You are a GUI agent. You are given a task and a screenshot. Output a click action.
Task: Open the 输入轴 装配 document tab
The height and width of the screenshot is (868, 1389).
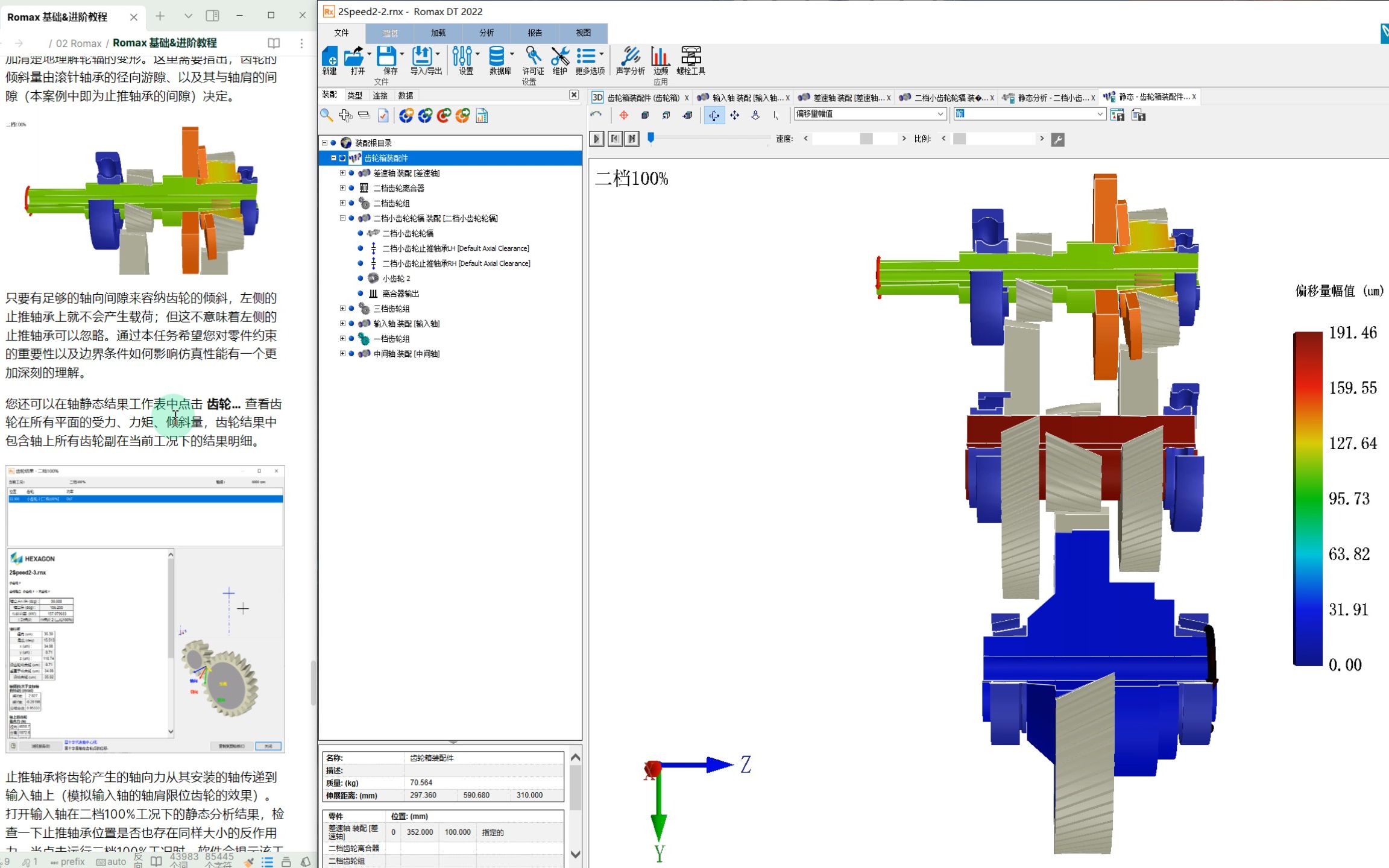pyautogui.click(x=742, y=97)
